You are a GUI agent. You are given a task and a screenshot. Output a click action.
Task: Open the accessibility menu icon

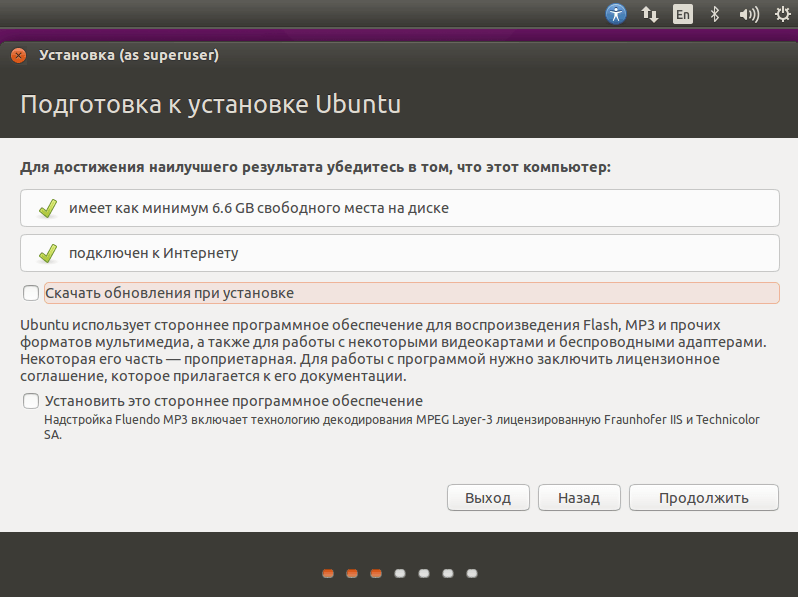pos(616,14)
